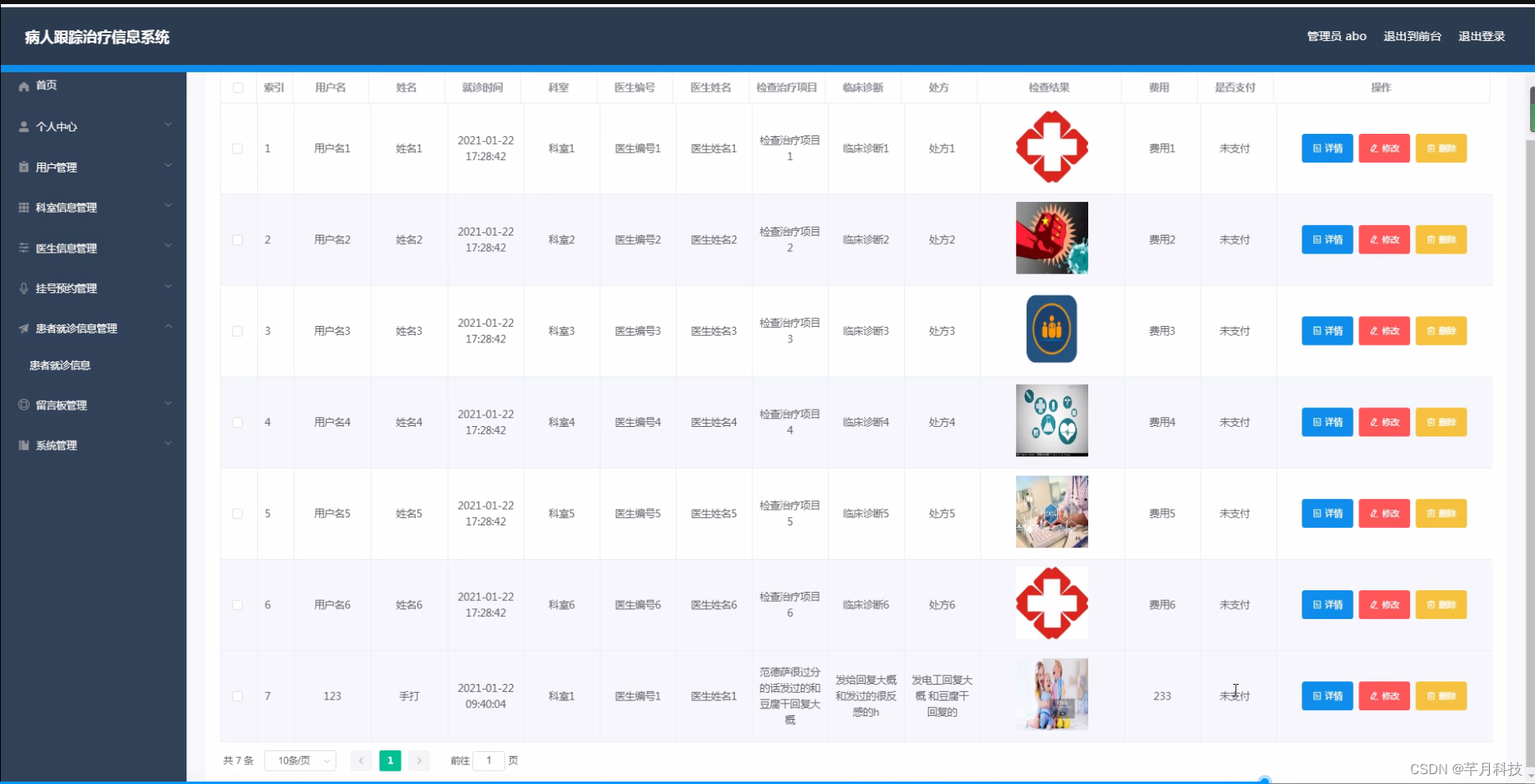Select the checkbox on user 123's row

238,696
